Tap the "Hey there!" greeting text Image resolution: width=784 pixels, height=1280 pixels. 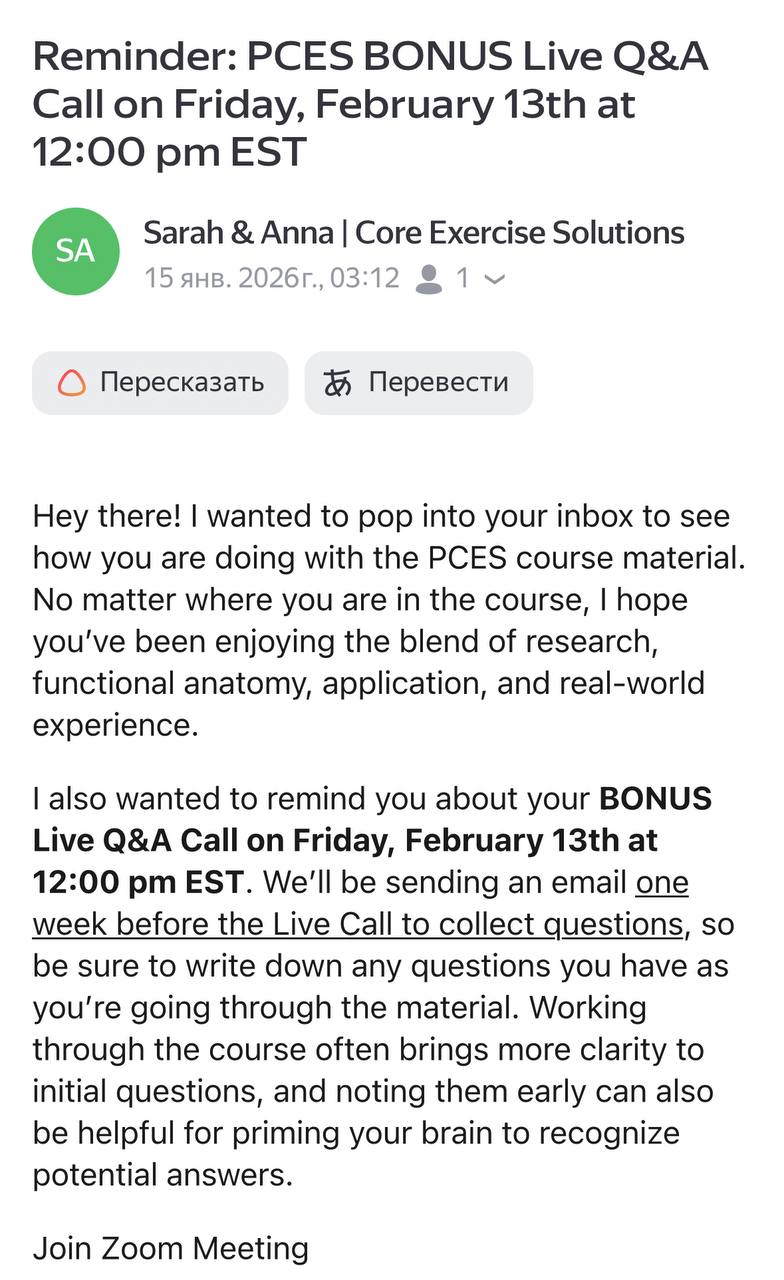tap(103, 517)
